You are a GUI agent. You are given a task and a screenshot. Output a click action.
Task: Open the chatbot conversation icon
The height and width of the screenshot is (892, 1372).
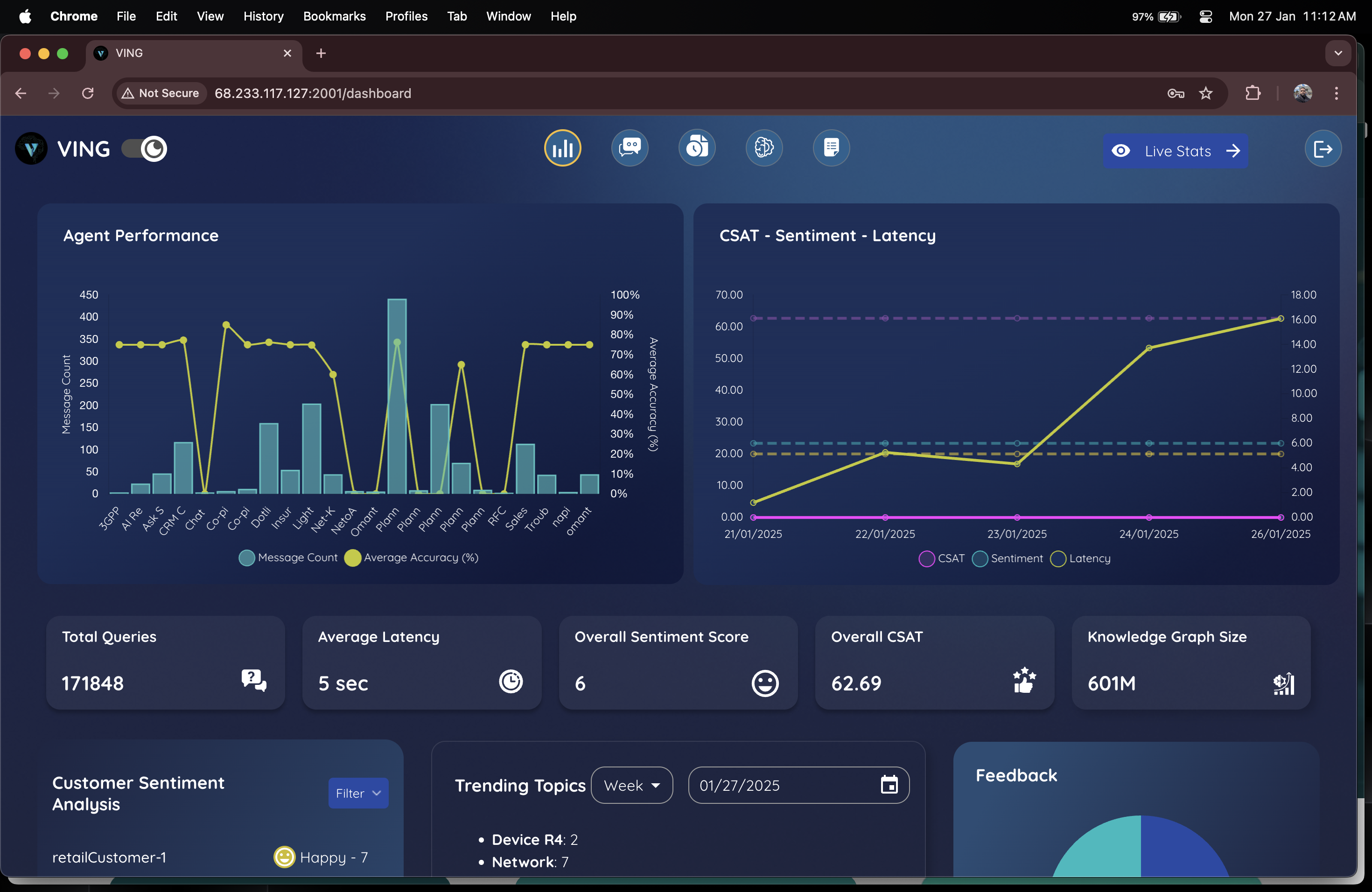click(630, 149)
